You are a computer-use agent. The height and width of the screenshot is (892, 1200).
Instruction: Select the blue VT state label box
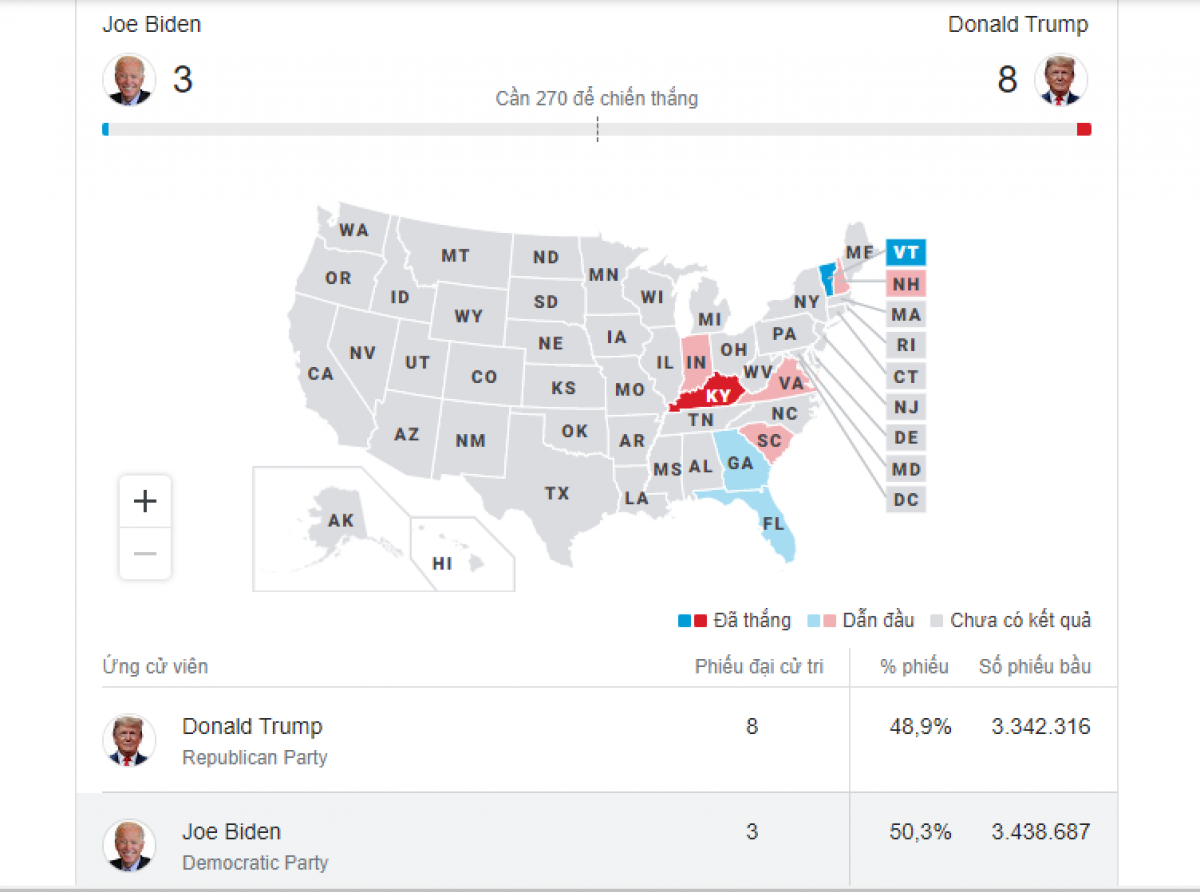click(906, 252)
